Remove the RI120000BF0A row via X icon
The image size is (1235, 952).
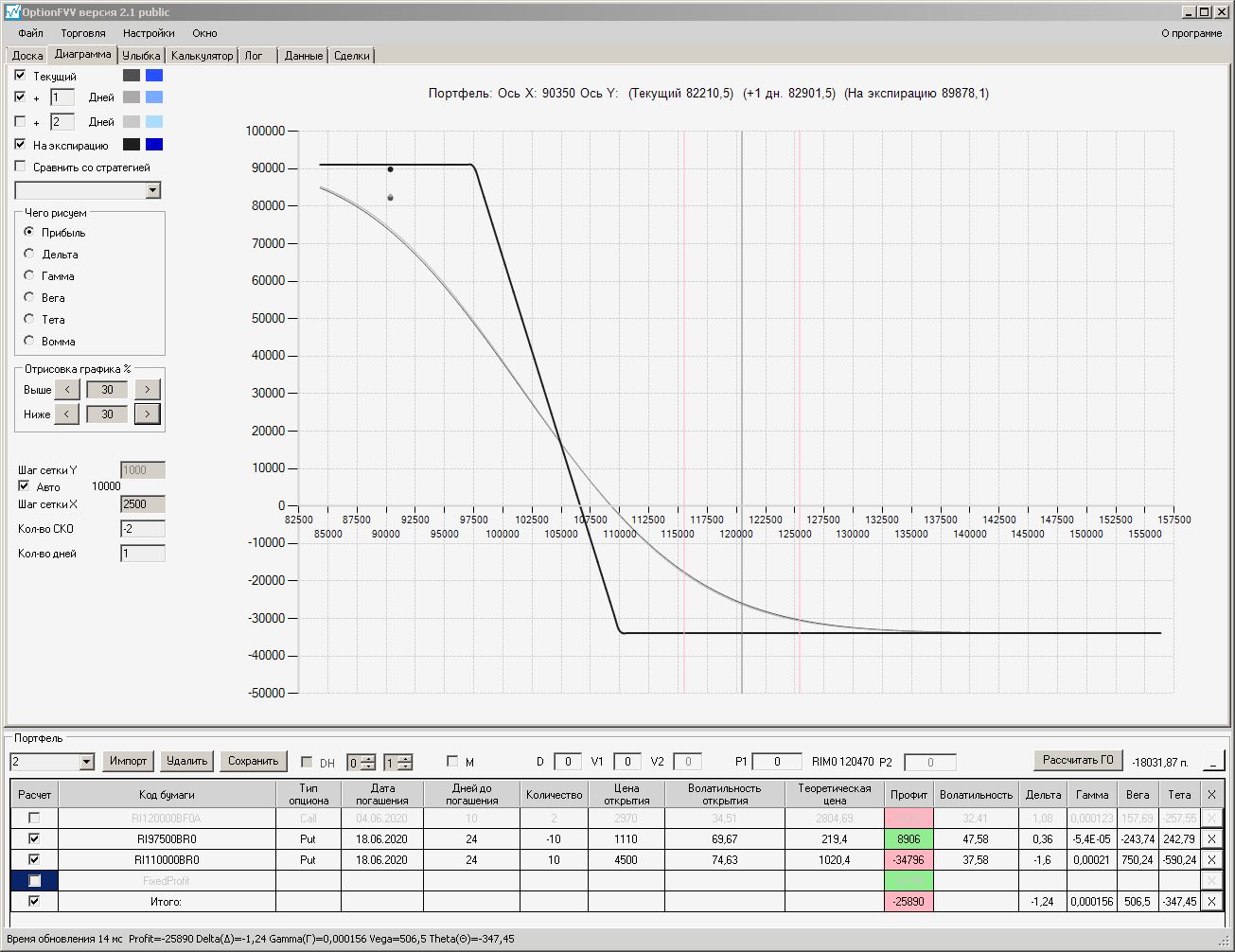pos(1211,818)
